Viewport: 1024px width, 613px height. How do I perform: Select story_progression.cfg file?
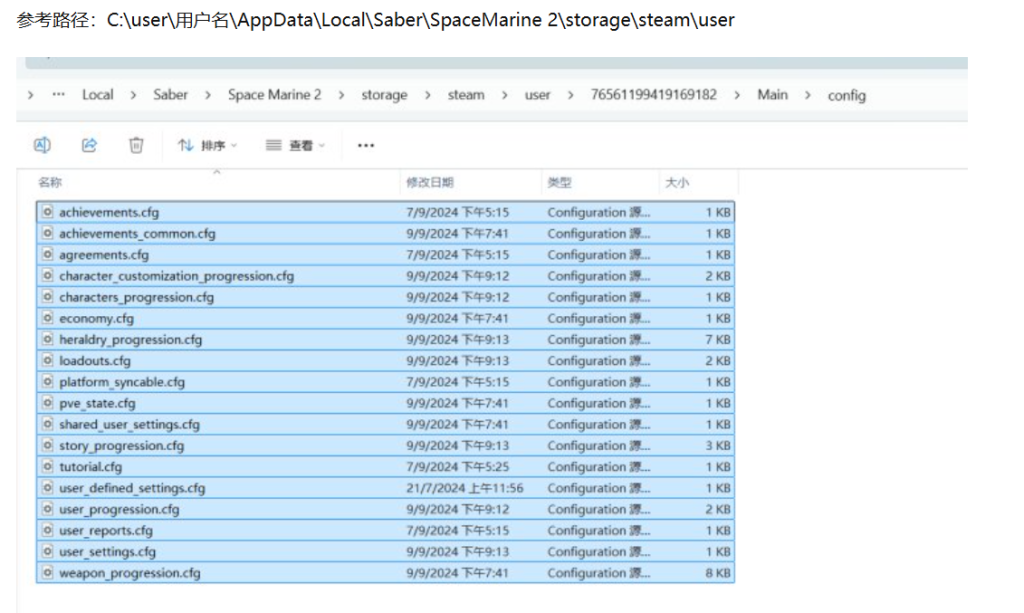(x=385, y=445)
